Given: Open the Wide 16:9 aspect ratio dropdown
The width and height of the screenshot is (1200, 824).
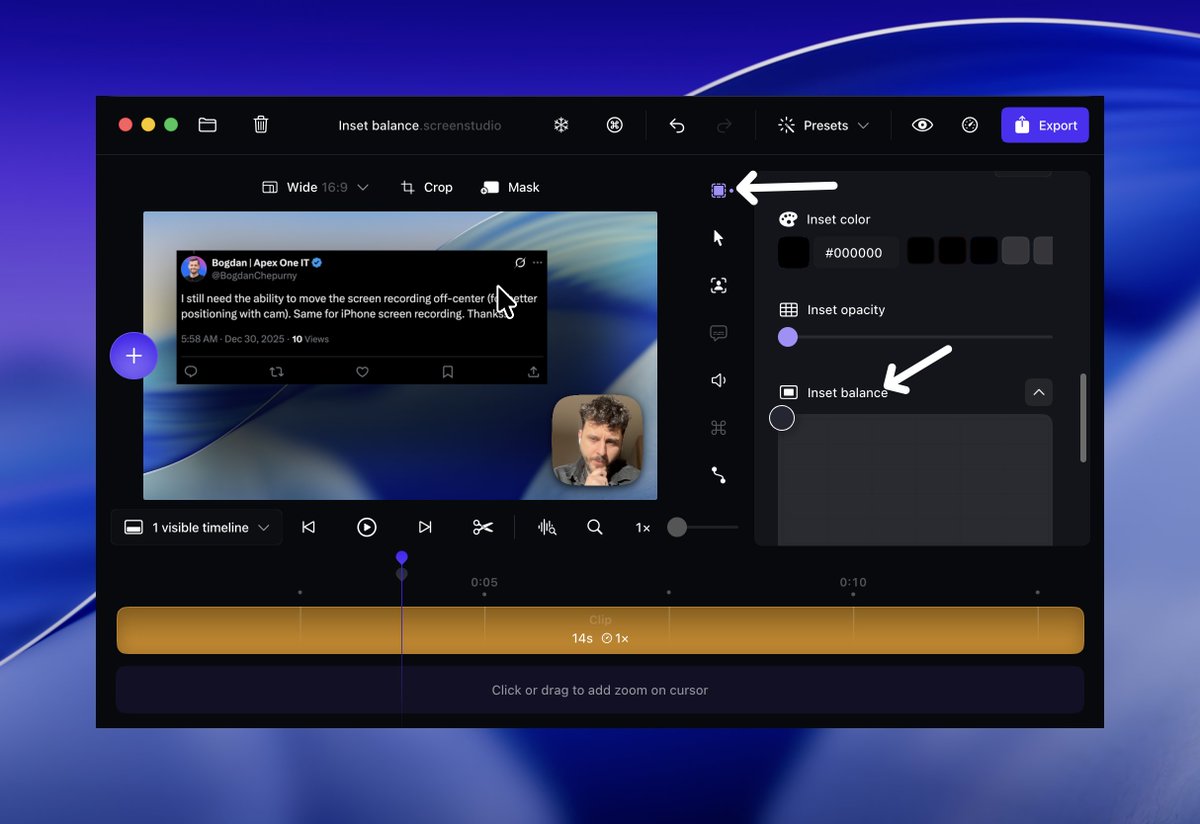Looking at the screenshot, I should tap(315, 187).
